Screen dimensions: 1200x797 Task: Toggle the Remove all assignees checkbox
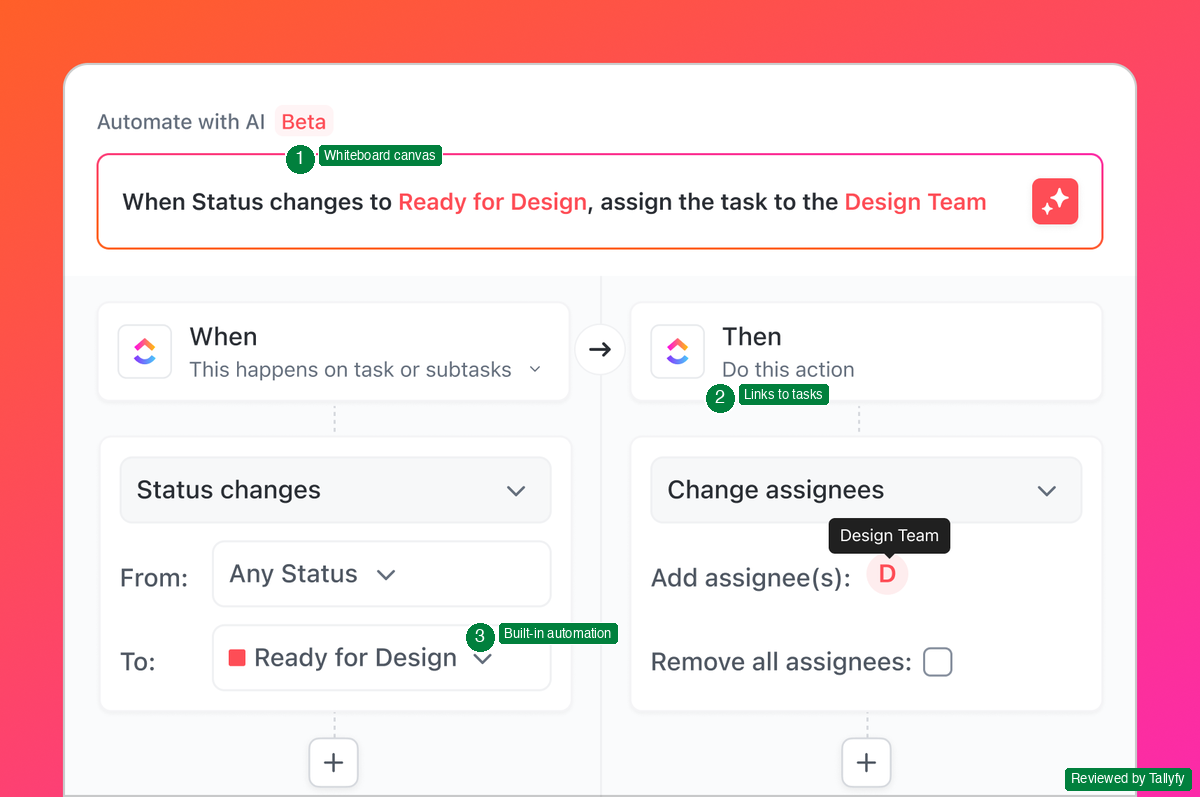(937, 661)
